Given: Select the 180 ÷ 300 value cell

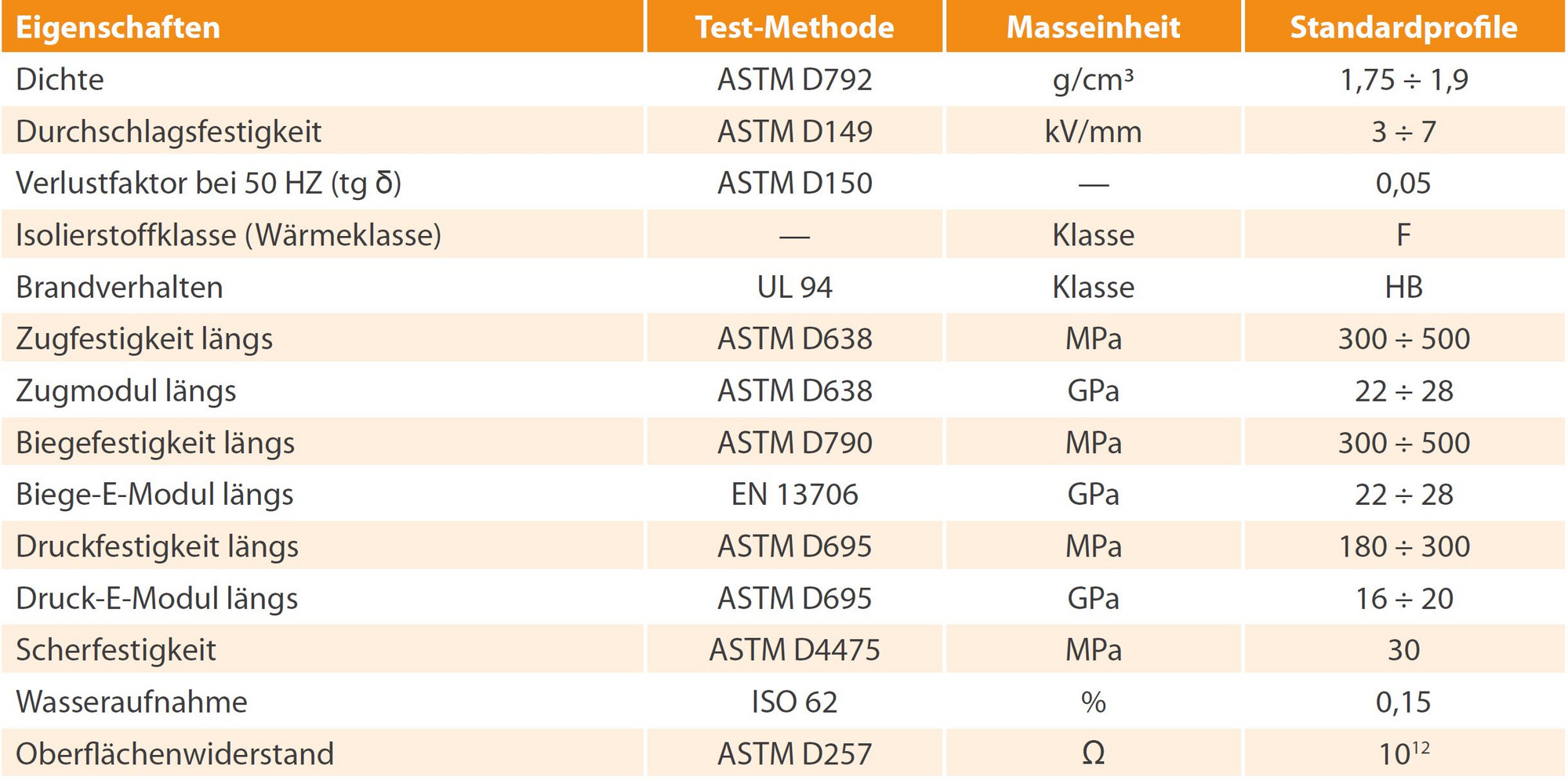Looking at the screenshot, I should (1403, 546).
